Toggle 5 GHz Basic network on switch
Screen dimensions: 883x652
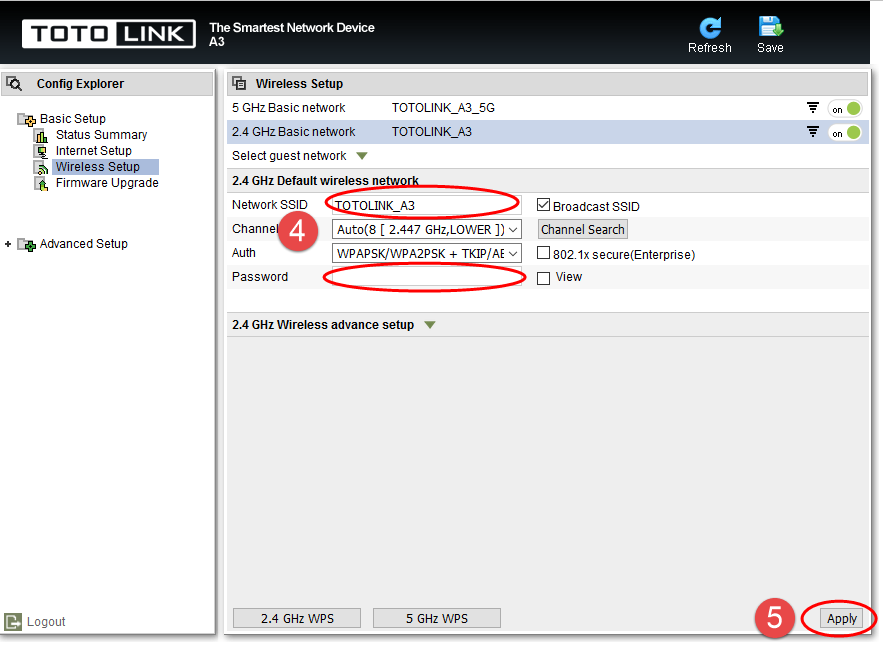point(845,109)
